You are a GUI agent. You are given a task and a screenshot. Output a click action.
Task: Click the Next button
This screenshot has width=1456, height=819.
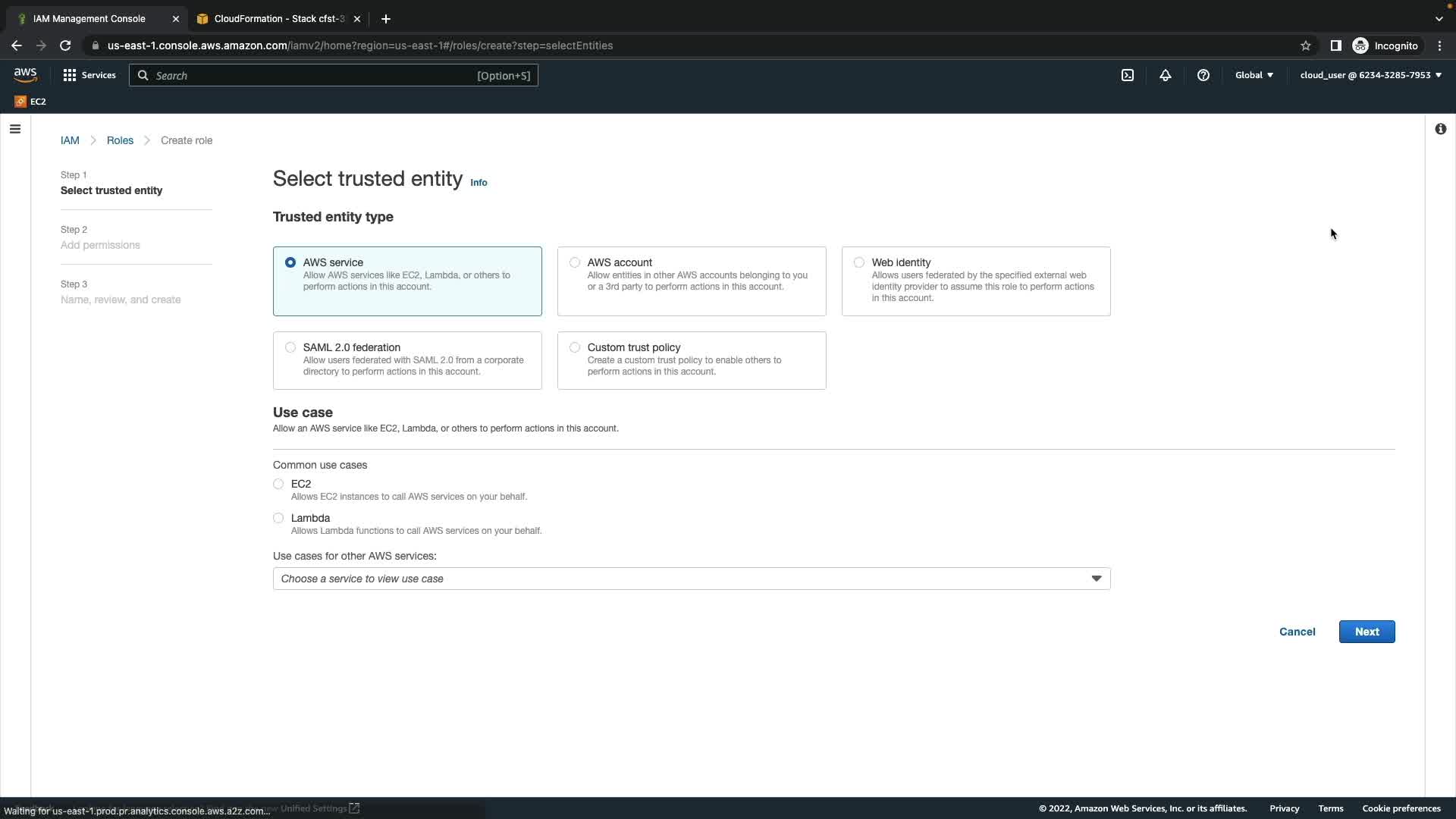click(x=1367, y=632)
